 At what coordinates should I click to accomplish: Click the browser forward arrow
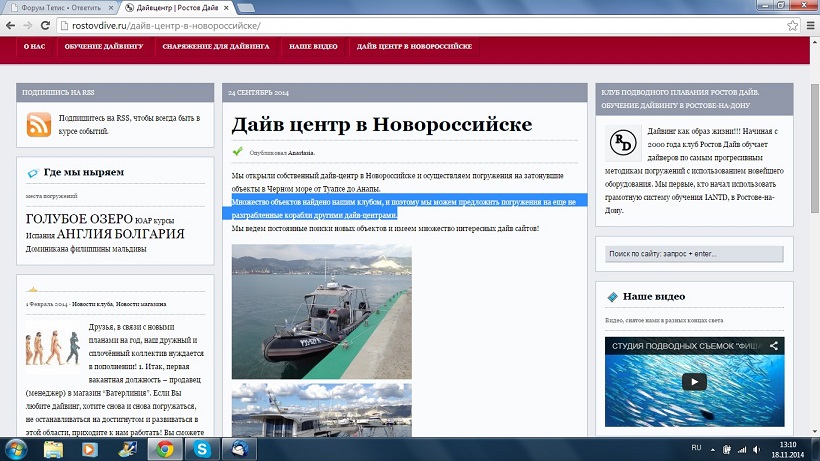[x=28, y=25]
